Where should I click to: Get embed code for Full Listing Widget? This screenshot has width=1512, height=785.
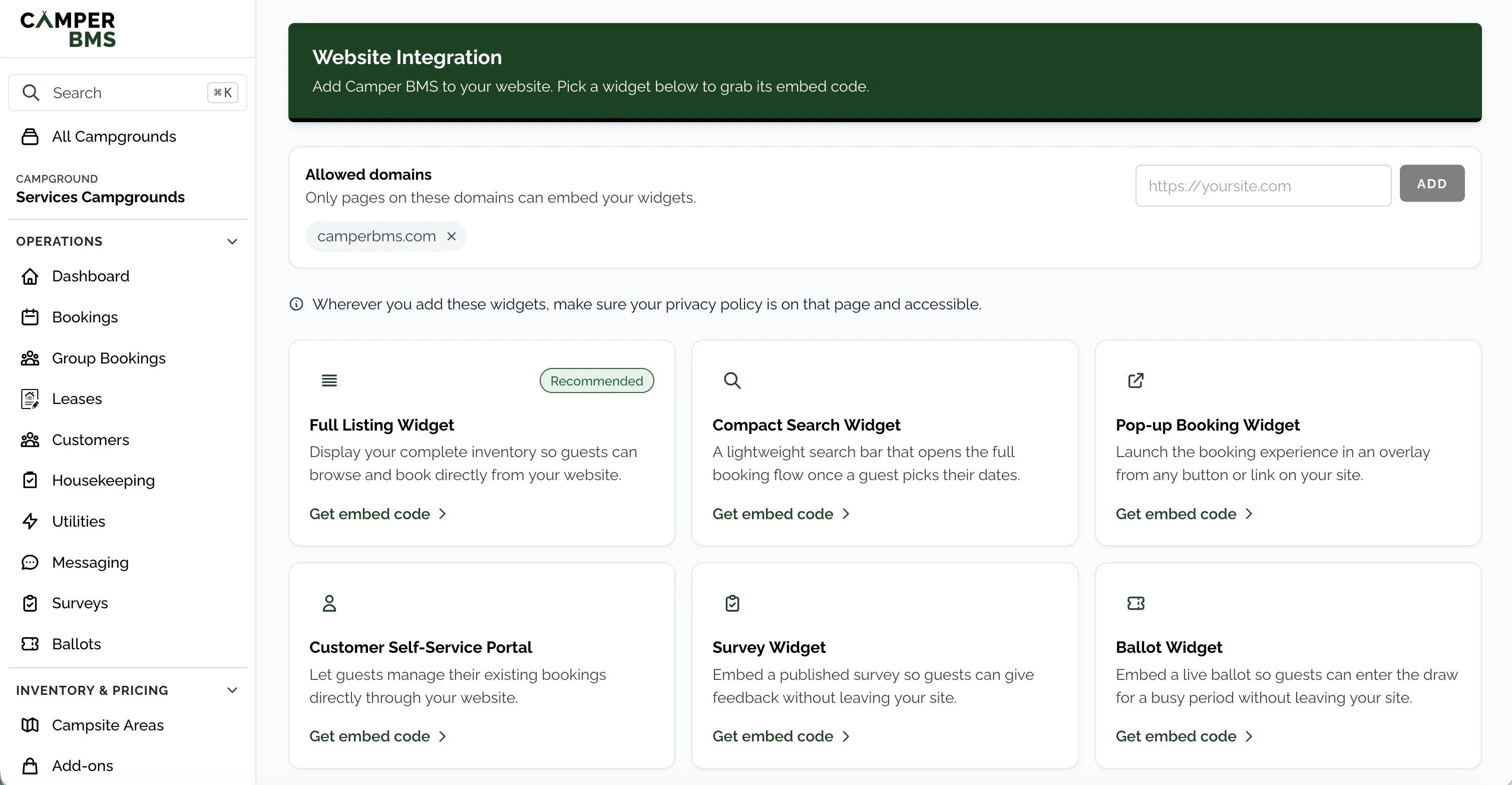pyautogui.click(x=378, y=514)
